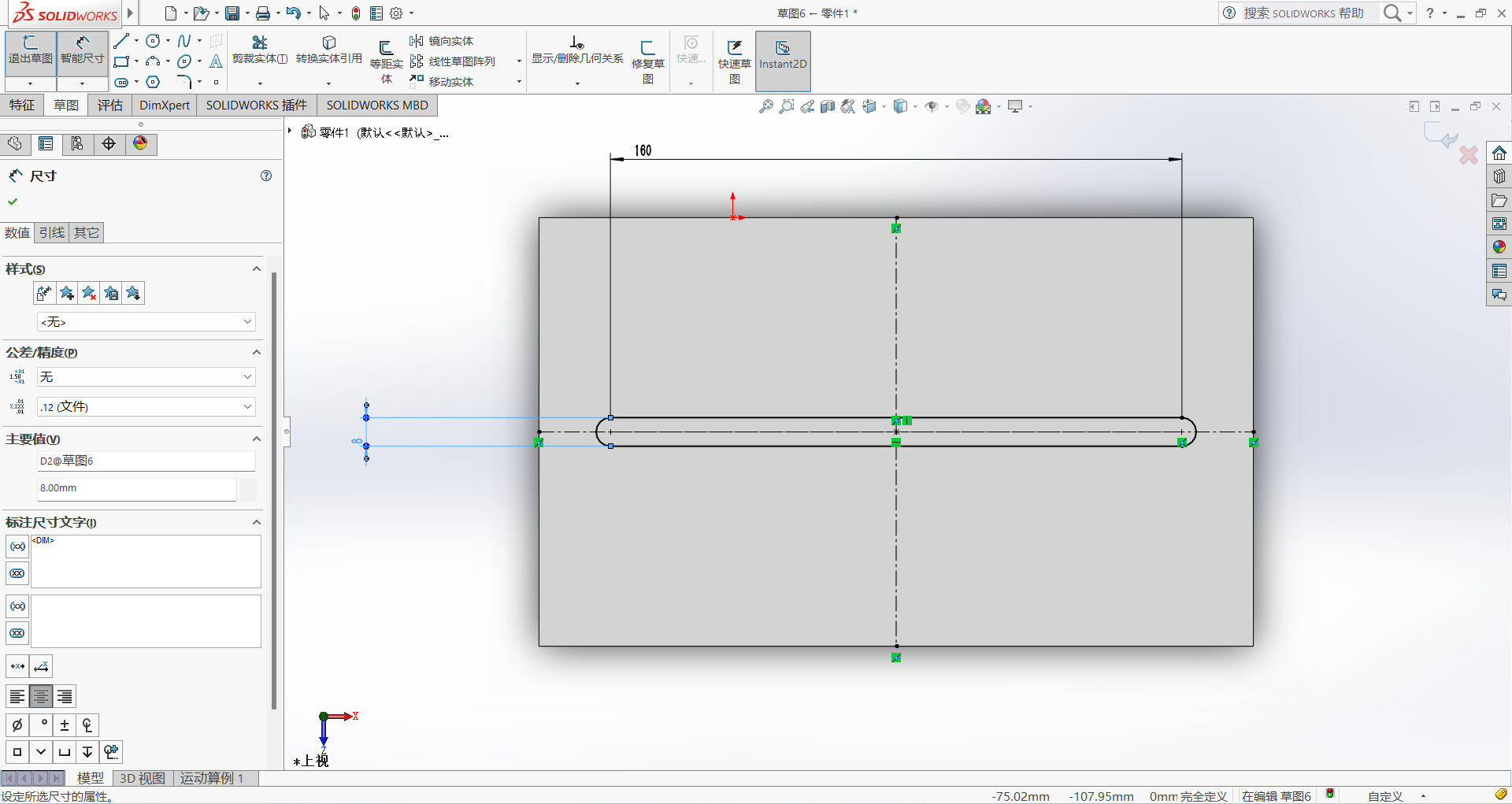Open the FeatureManager design tree tab
The height and width of the screenshot is (804, 1512).
(15, 143)
